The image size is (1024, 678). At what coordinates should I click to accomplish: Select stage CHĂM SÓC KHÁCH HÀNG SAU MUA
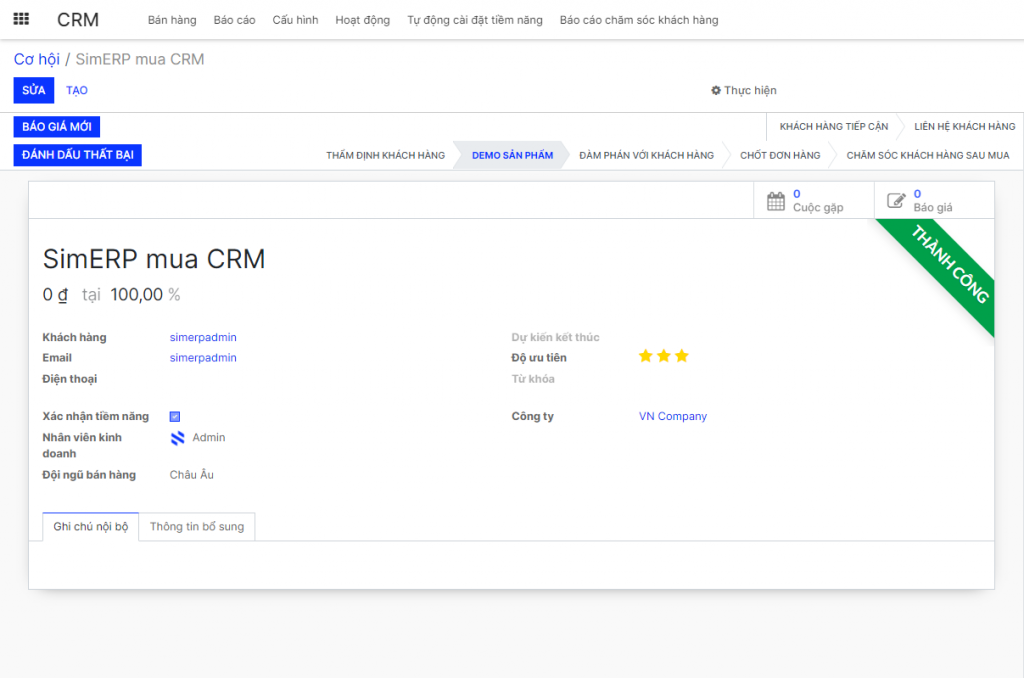[x=927, y=155]
